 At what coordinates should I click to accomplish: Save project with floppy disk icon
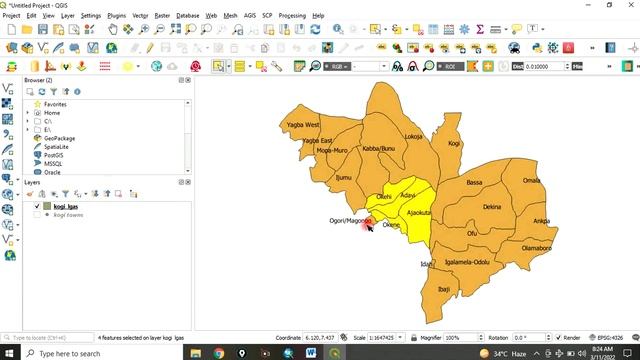pos(42,29)
